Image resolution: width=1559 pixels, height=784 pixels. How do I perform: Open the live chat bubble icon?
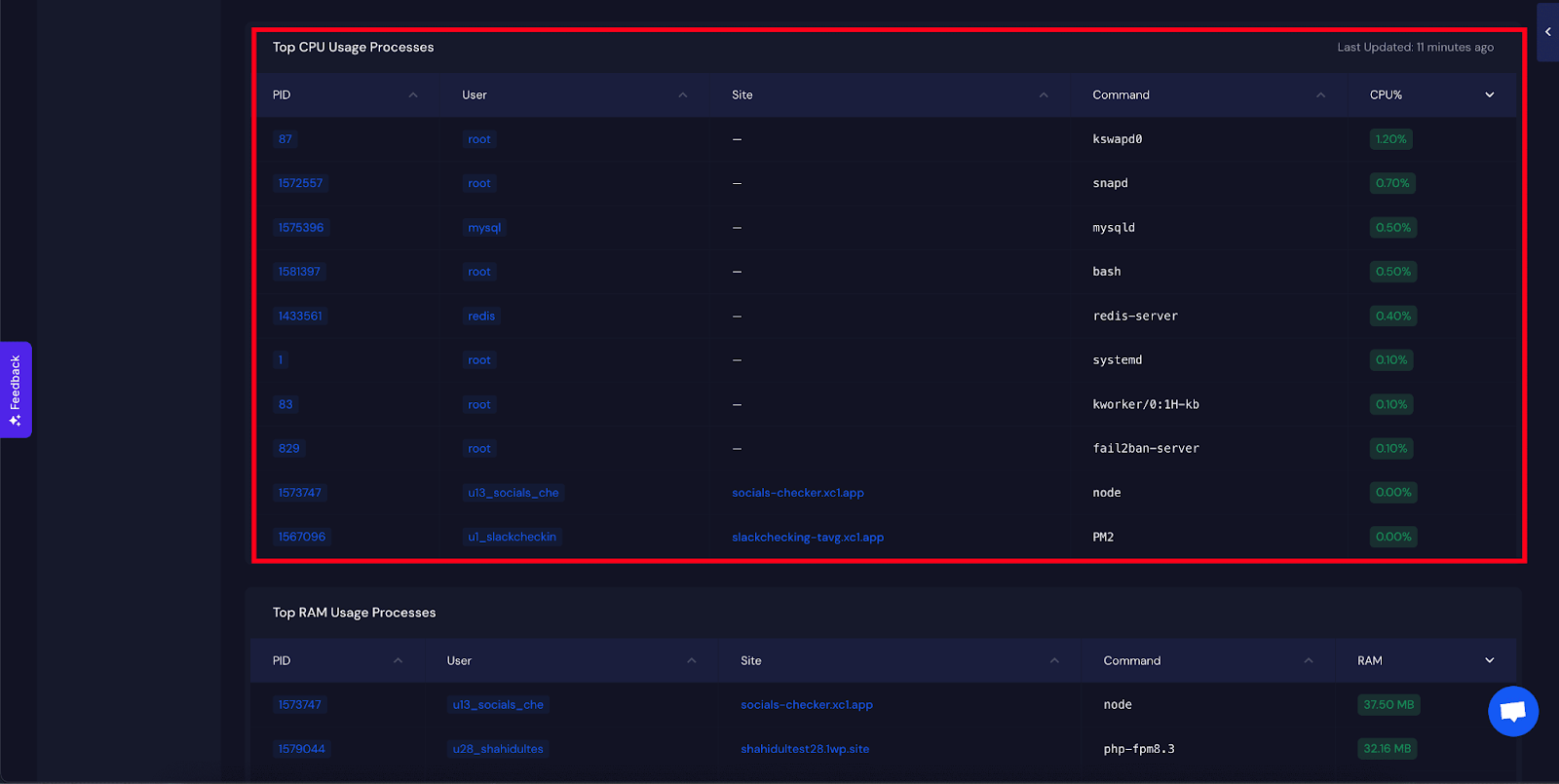pos(1512,712)
